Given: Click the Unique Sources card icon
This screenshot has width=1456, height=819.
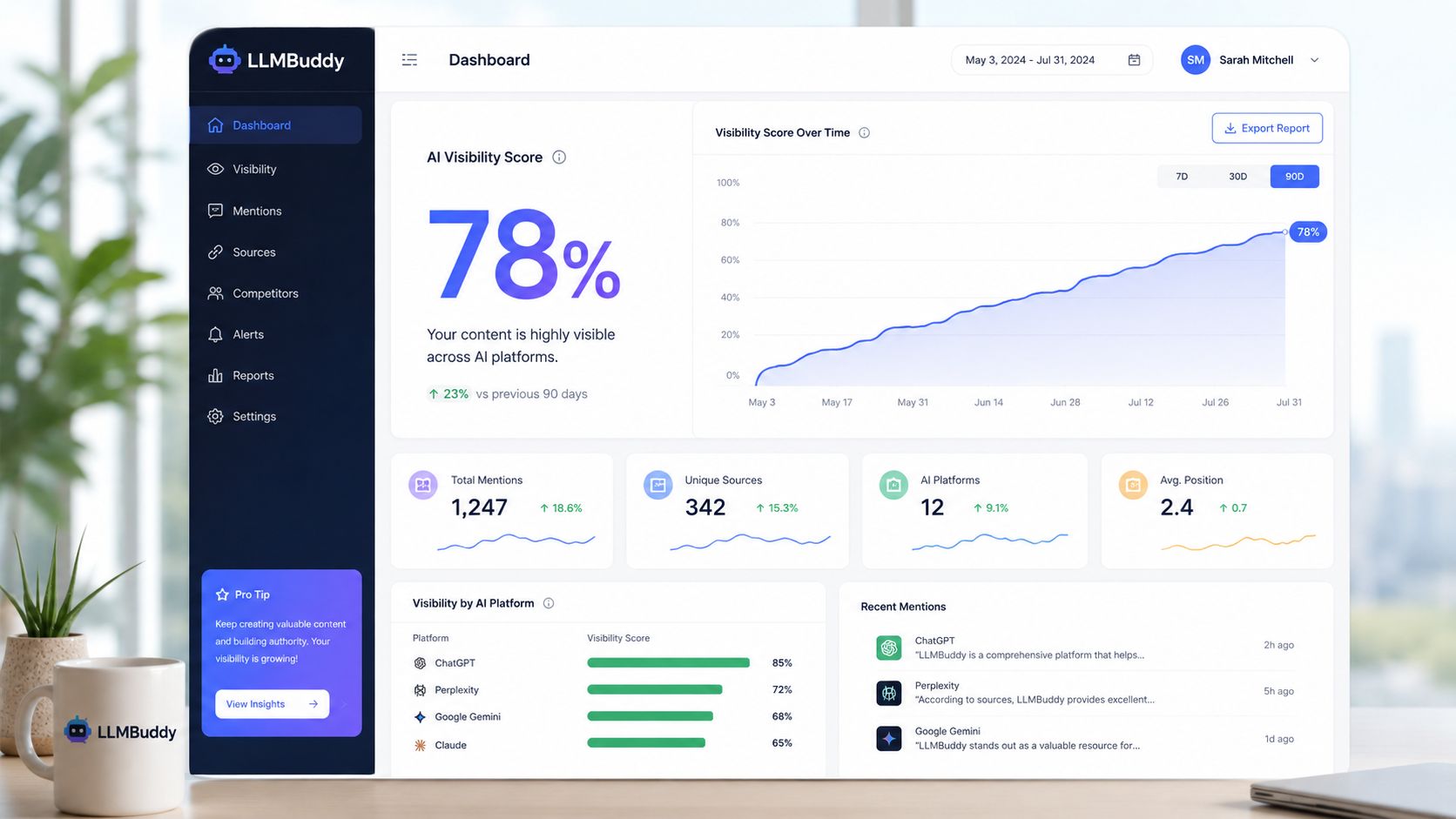Looking at the screenshot, I should pyautogui.click(x=658, y=485).
